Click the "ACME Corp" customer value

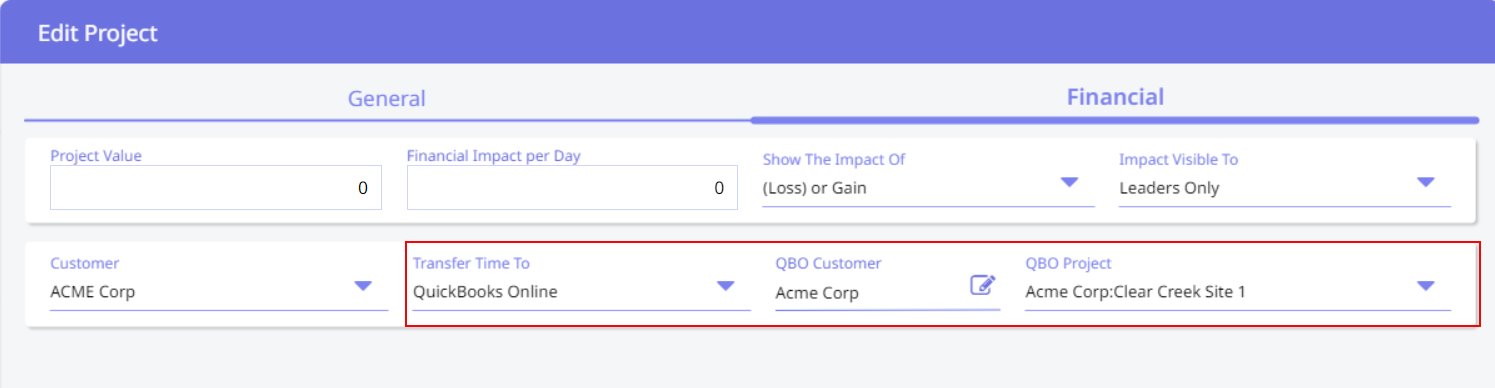pyautogui.click(x=93, y=292)
